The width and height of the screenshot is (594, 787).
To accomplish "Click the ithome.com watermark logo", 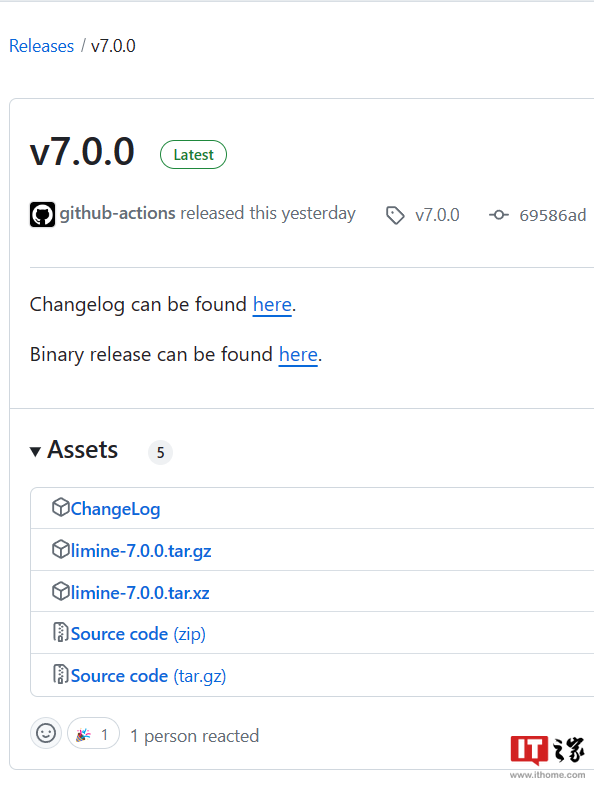I will point(547,757).
